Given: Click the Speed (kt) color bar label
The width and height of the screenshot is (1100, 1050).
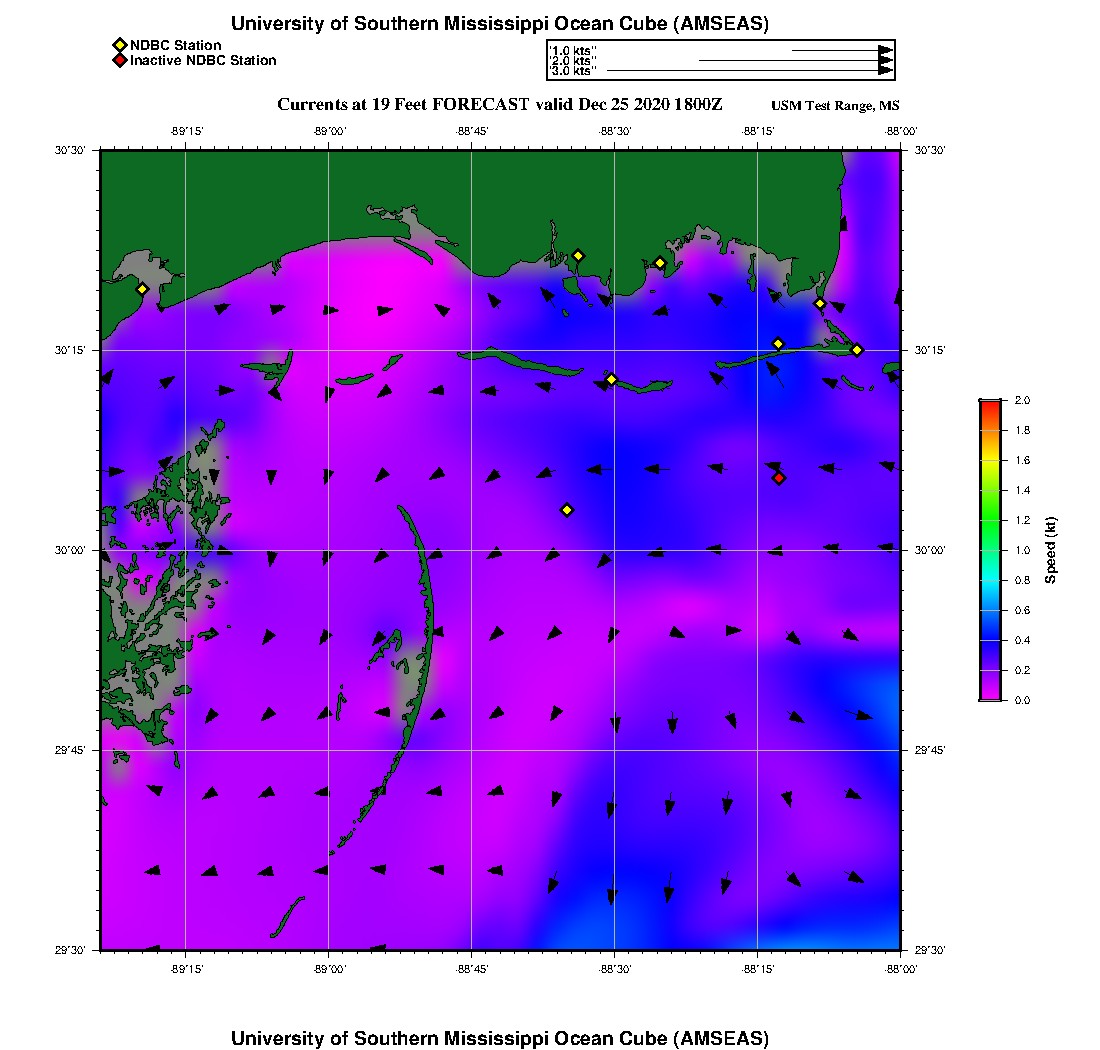Looking at the screenshot, I should point(1050,550).
